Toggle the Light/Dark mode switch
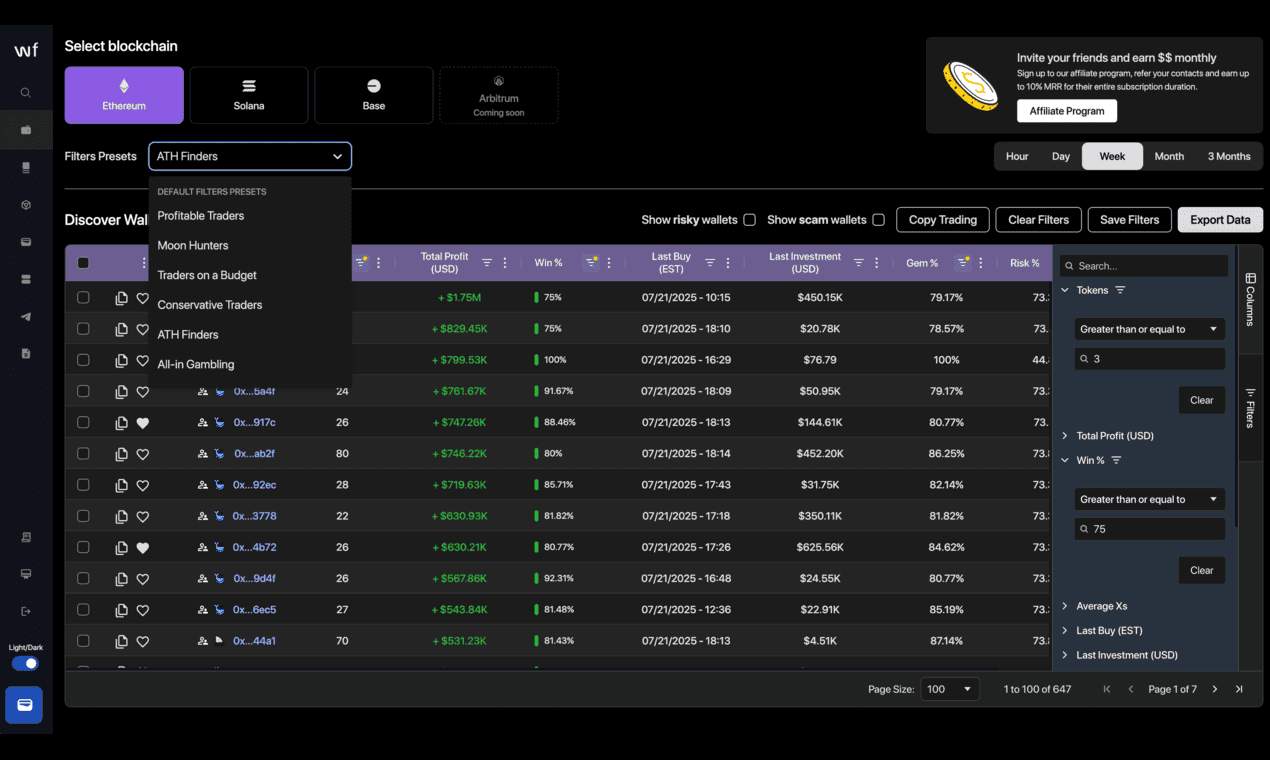The width and height of the screenshot is (1270, 760). pyautogui.click(x=26, y=664)
